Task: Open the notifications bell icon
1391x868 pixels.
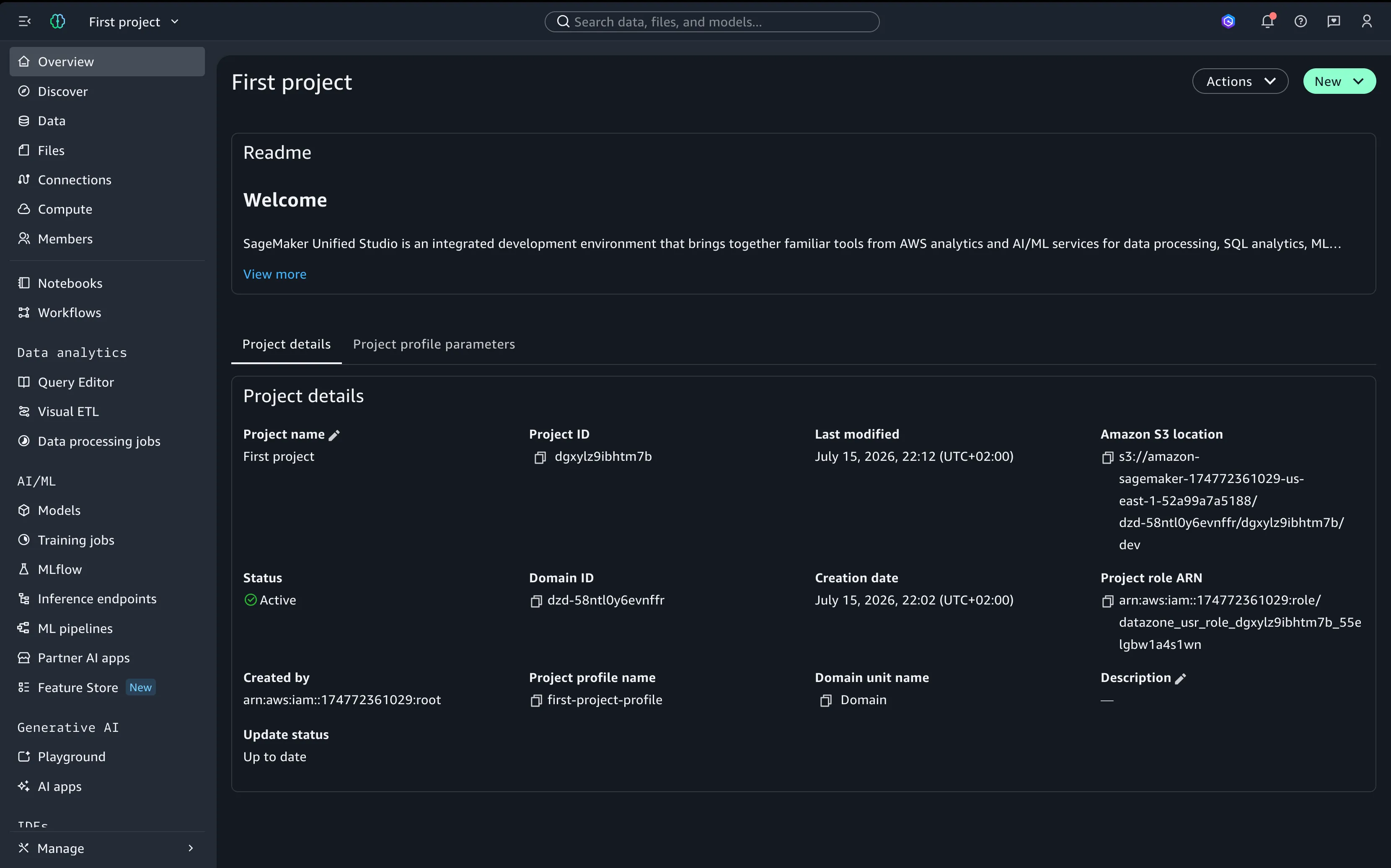Action: click(x=1267, y=21)
